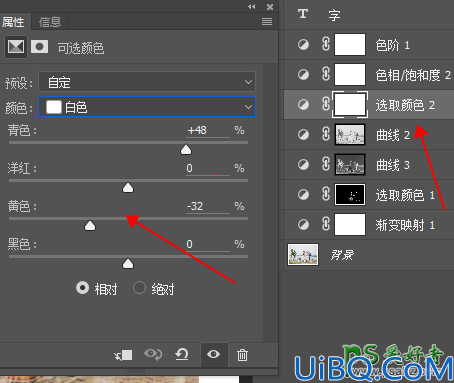This screenshot has width=454, height=383.
Task: Click the layer mask icon in Properties
Action: (x=39, y=47)
